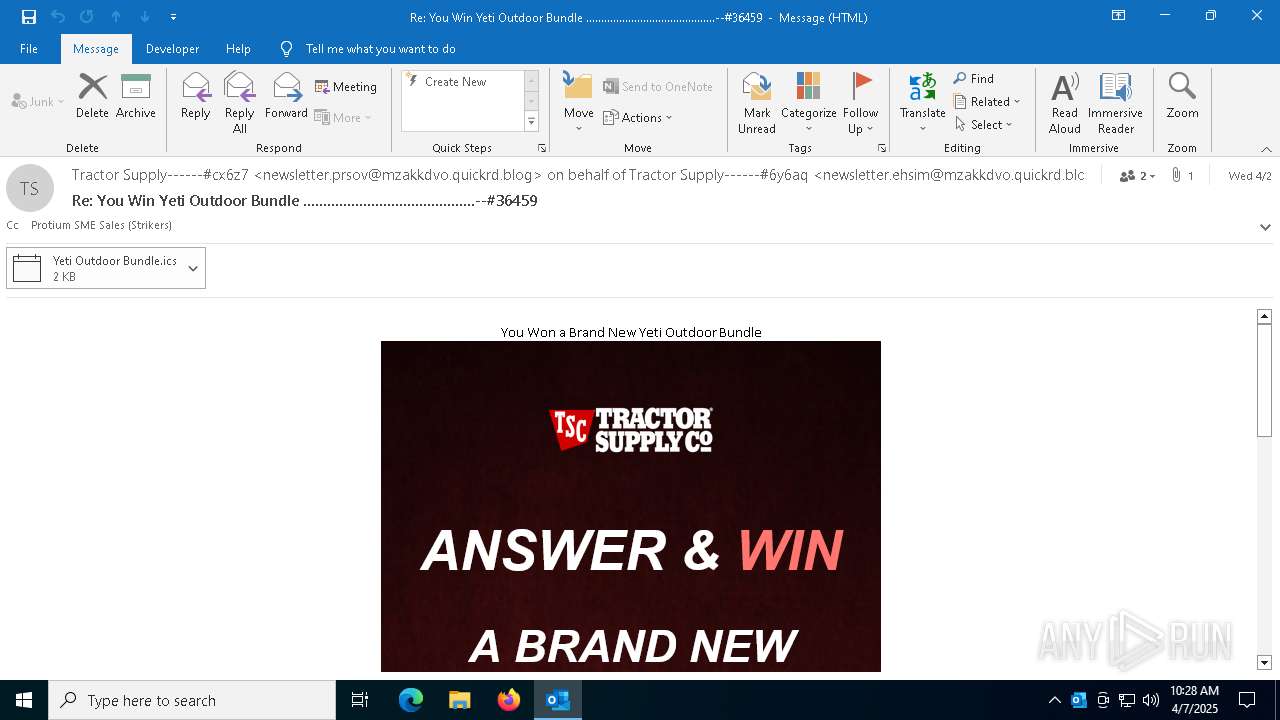This screenshot has height=720, width=1280.
Task: Reply with Meeting
Action: [x=346, y=87]
